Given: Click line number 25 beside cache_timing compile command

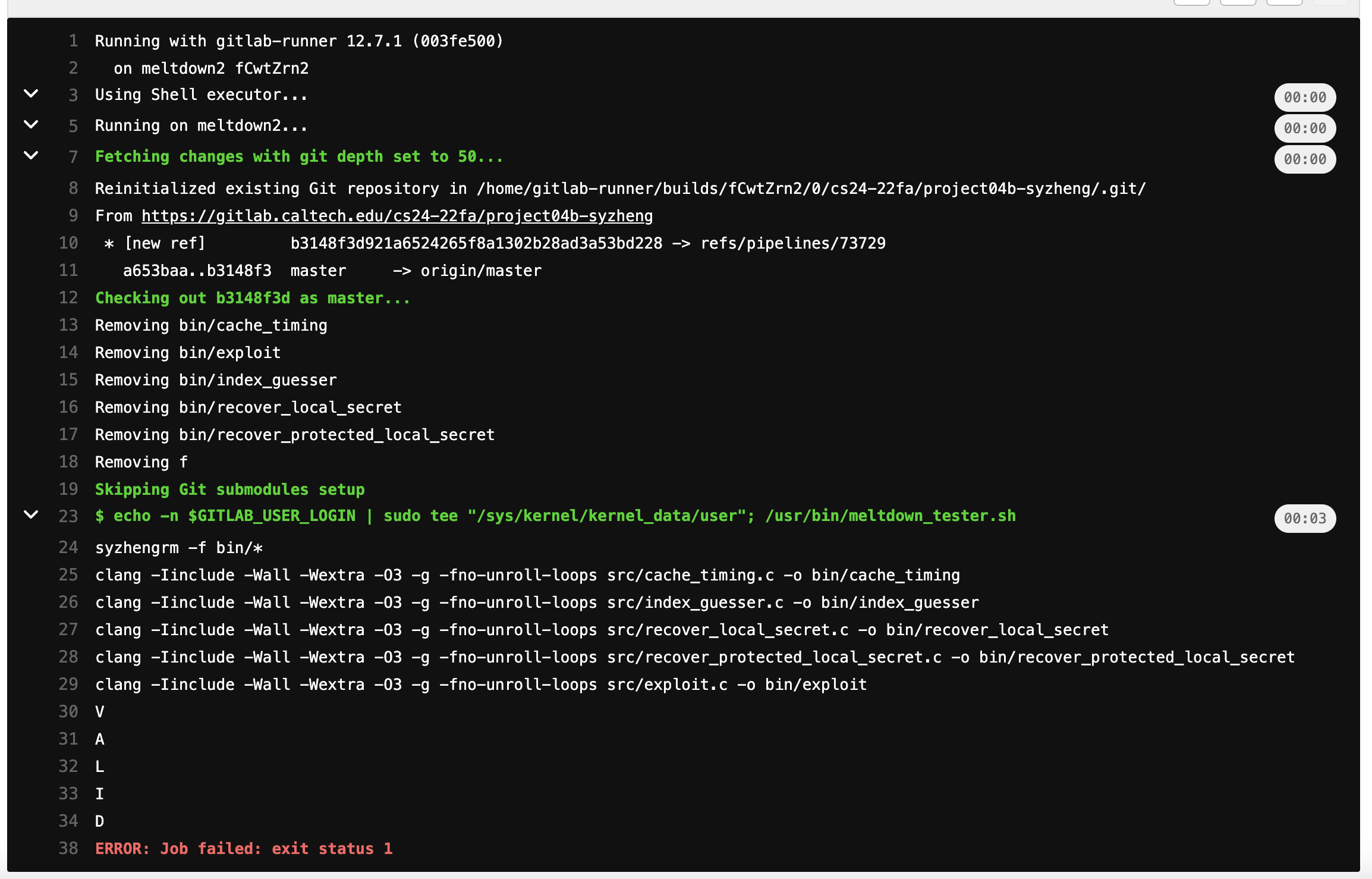Looking at the screenshot, I should click(x=68, y=575).
